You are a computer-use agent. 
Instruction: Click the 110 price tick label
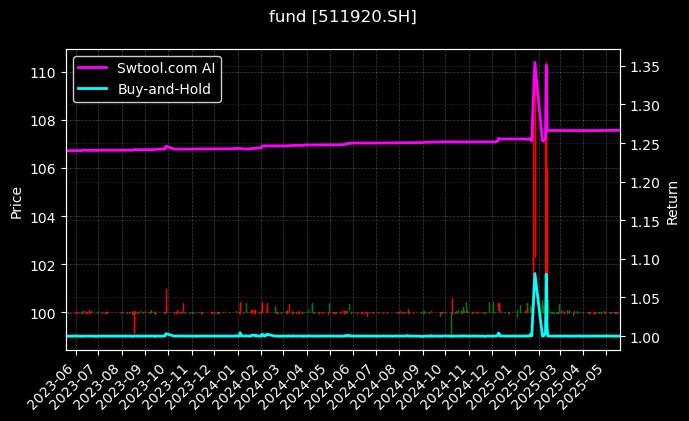pyautogui.click(x=42, y=73)
